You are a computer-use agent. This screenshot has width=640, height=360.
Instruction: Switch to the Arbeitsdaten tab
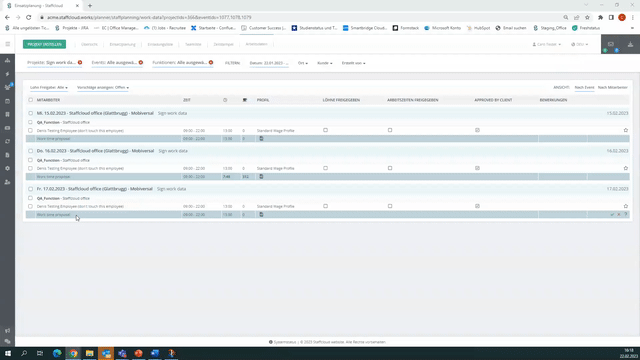pos(256,44)
